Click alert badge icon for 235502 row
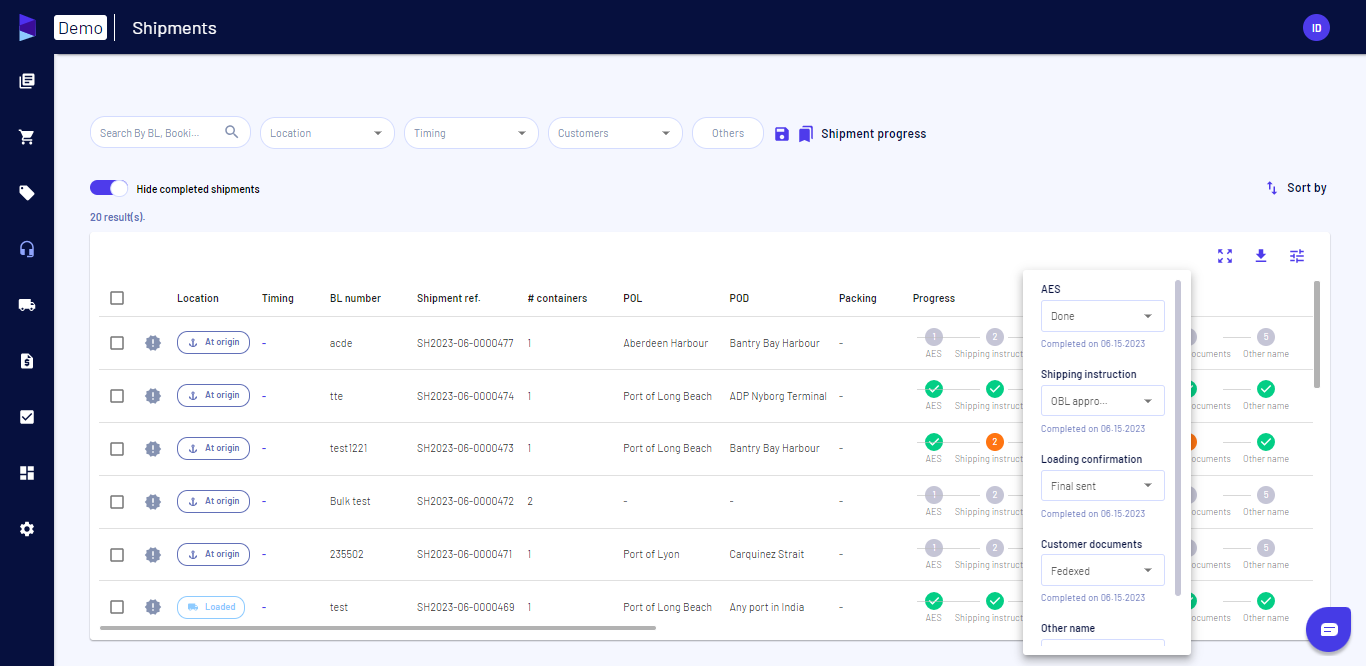1366x666 pixels. 152,555
